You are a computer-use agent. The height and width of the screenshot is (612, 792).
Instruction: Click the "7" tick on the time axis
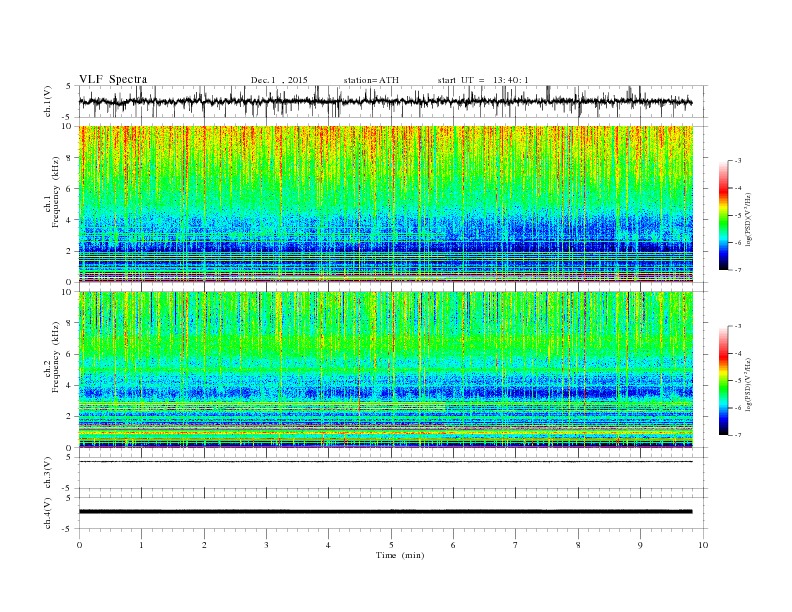(x=516, y=545)
